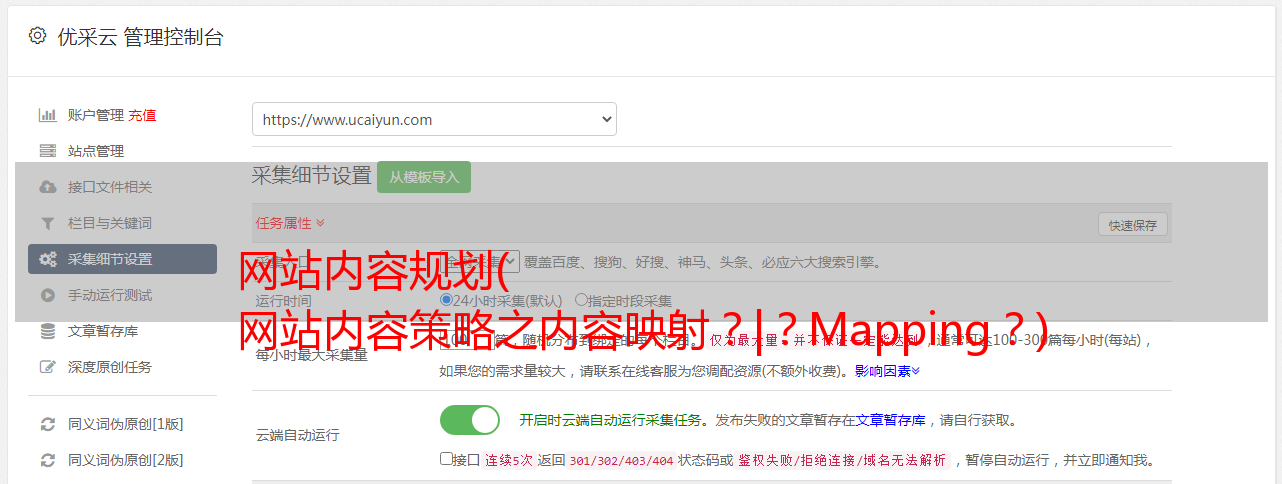The image size is (1282, 484).
Task: Click the edit icon beside 深度原创任务
Action: [47, 367]
